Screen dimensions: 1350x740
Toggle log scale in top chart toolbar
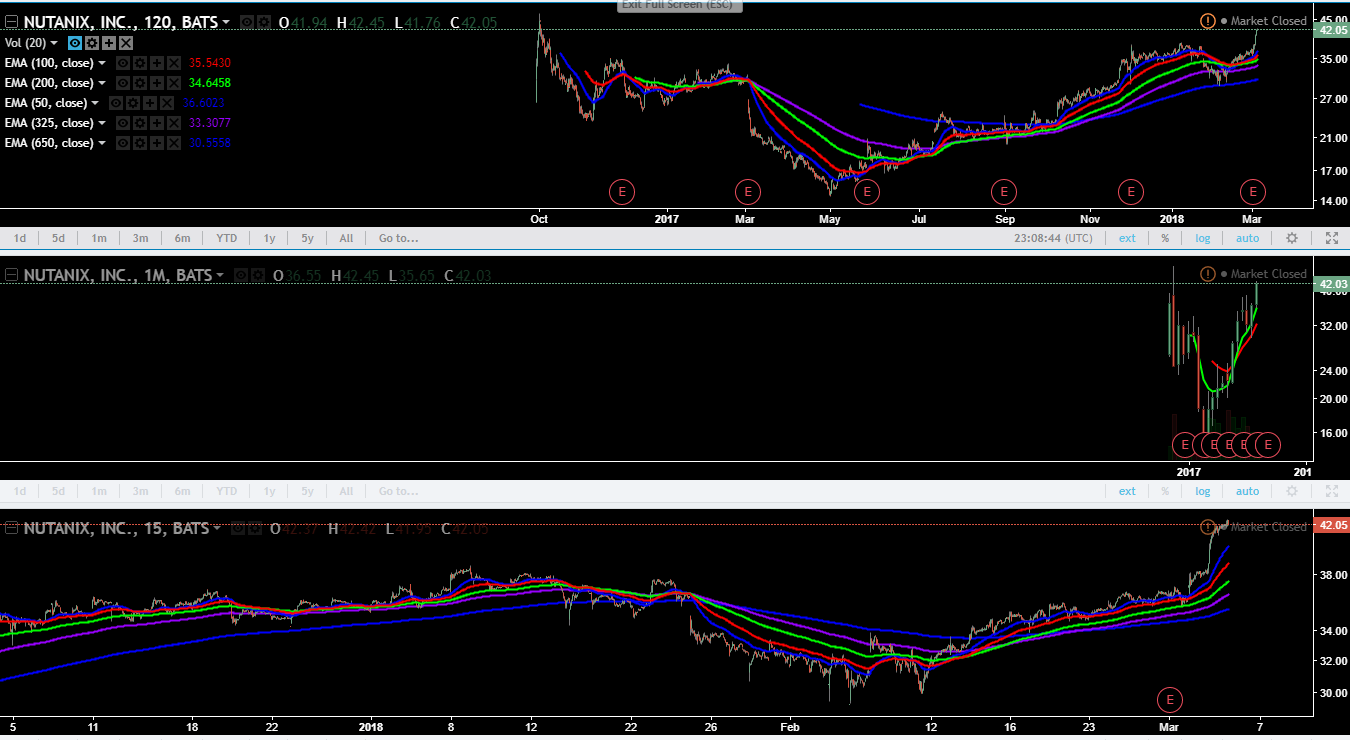[x=1202, y=238]
